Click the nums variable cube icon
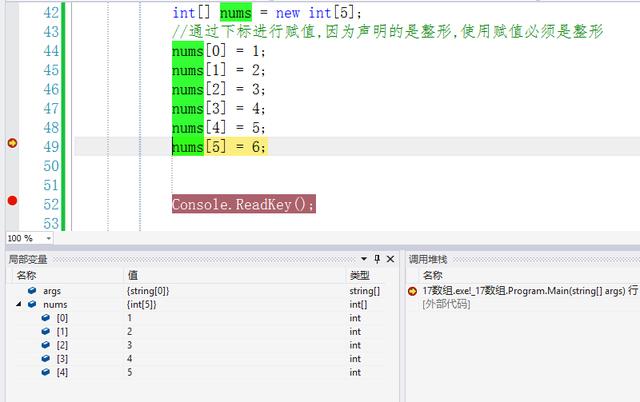640x402 pixels. click(32, 304)
